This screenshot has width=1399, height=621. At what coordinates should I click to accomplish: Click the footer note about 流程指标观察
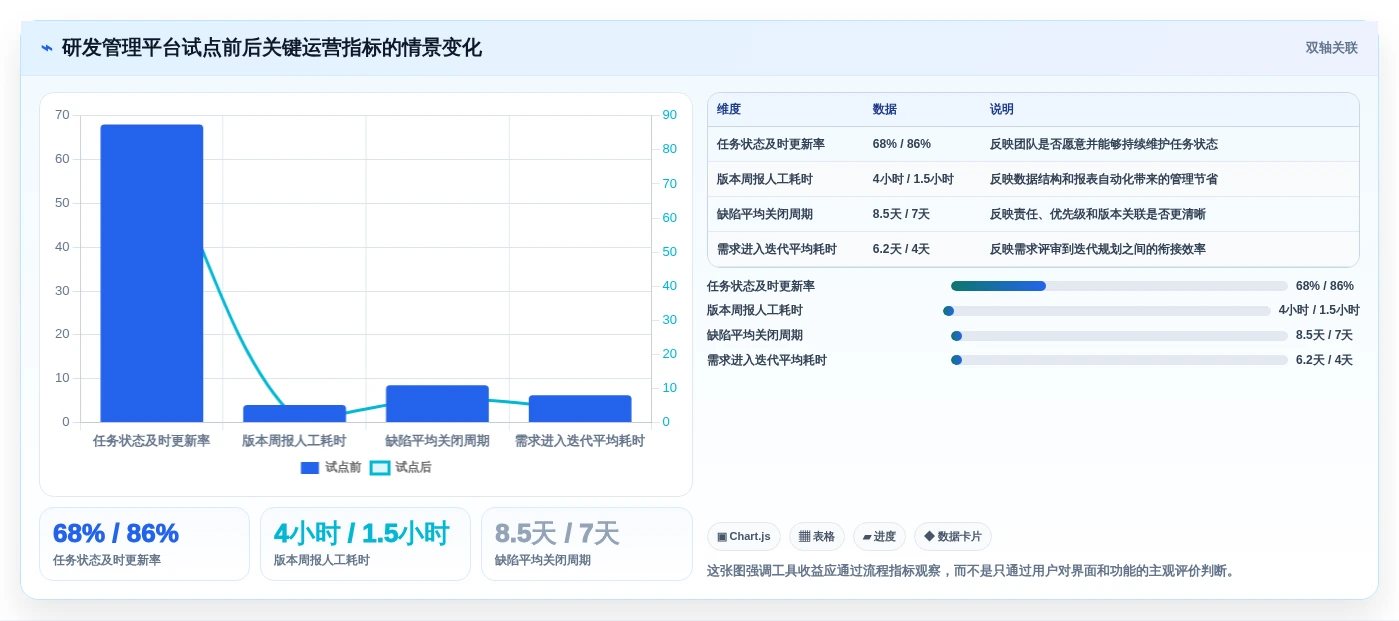(972, 571)
